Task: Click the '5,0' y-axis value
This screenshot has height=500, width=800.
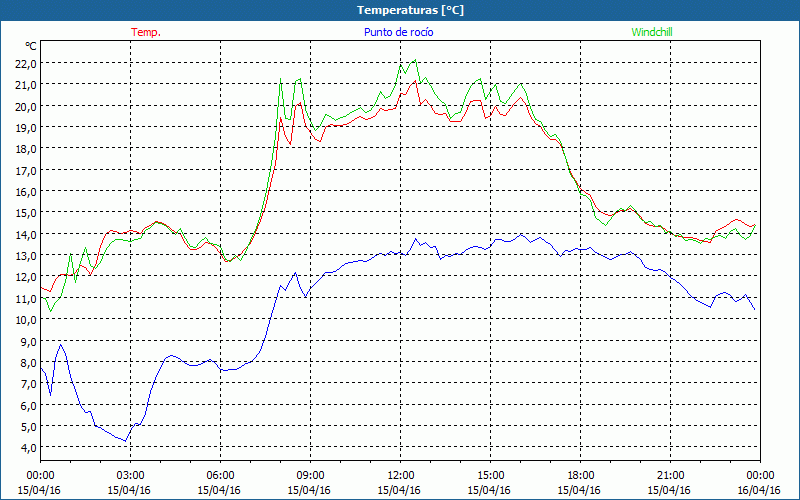Action: coord(29,427)
